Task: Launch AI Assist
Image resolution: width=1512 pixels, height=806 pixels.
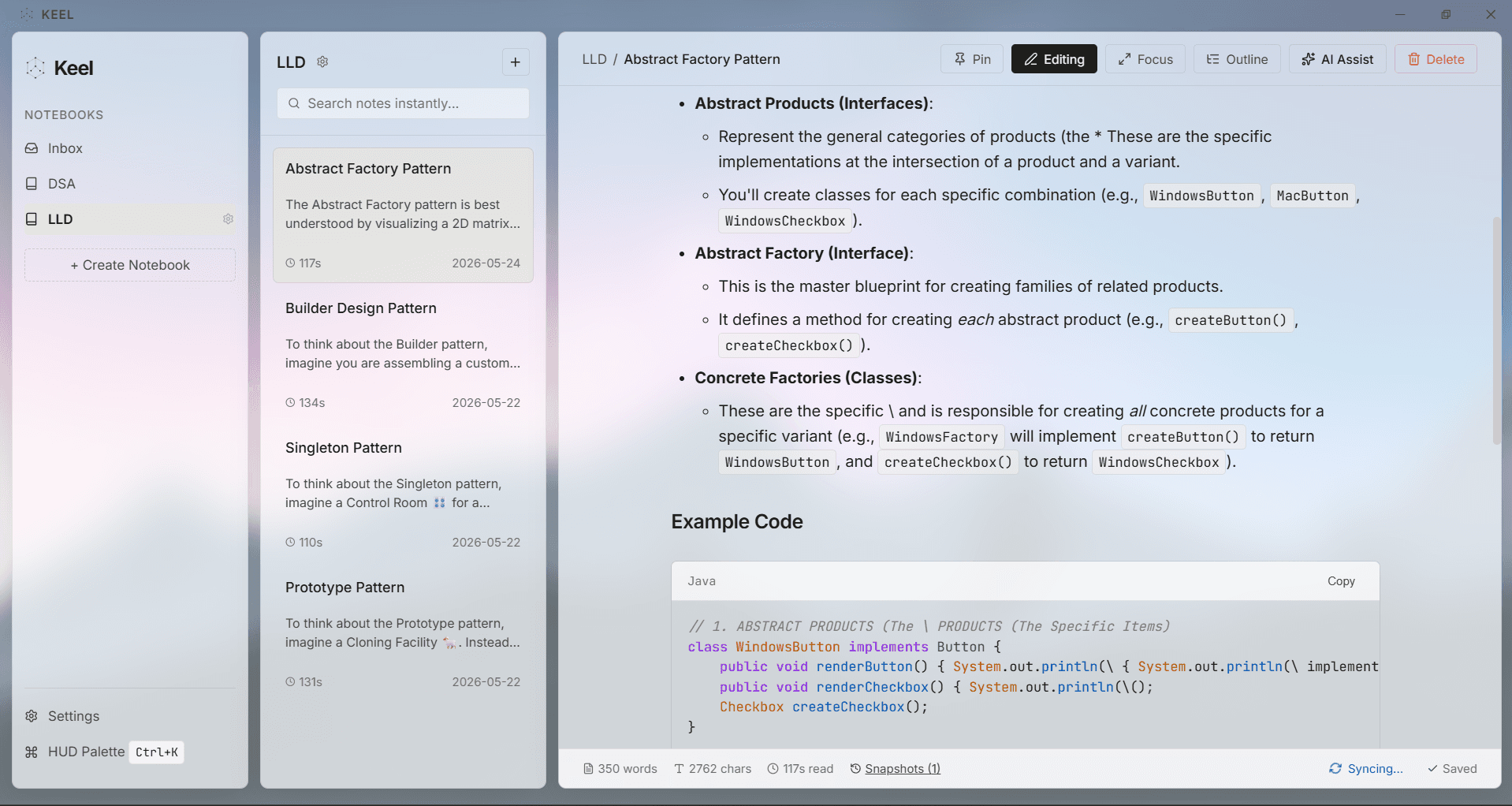Action: point(1337,59)
